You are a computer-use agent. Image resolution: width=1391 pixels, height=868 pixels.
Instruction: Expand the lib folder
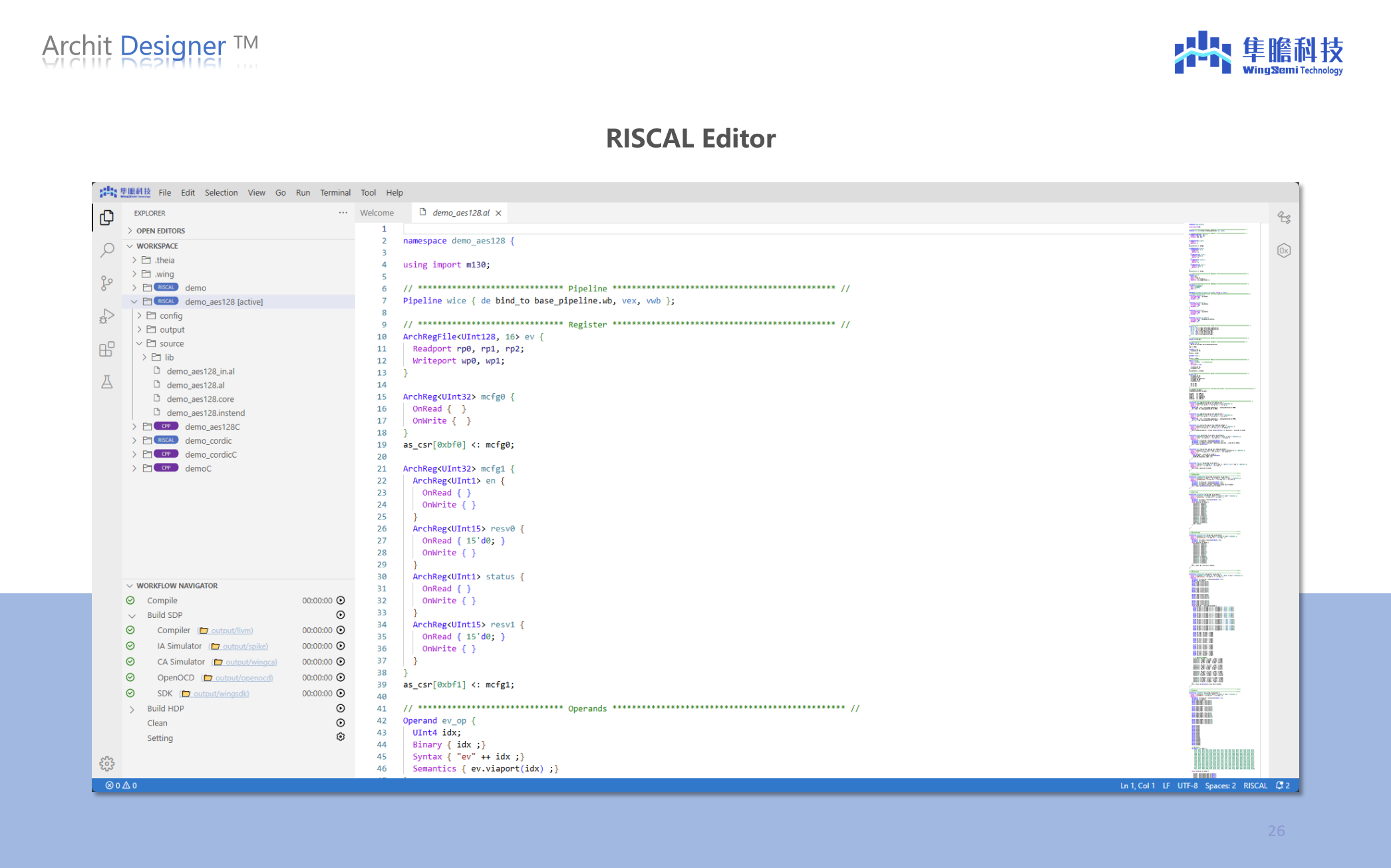pyautogui.click(x=144, y=358)
